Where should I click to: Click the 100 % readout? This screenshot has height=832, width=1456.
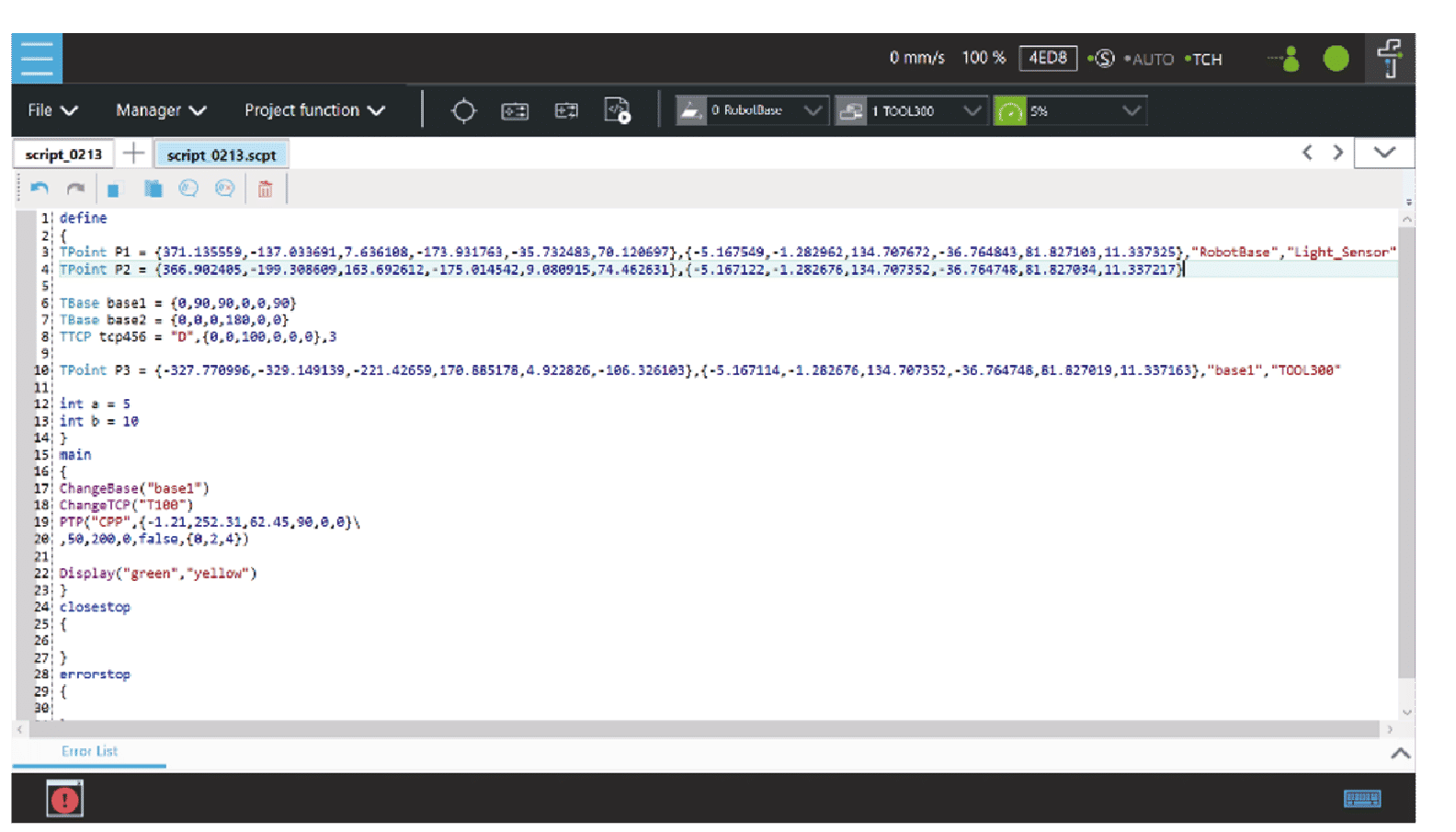pyautogui.click(x=984, y=58)
